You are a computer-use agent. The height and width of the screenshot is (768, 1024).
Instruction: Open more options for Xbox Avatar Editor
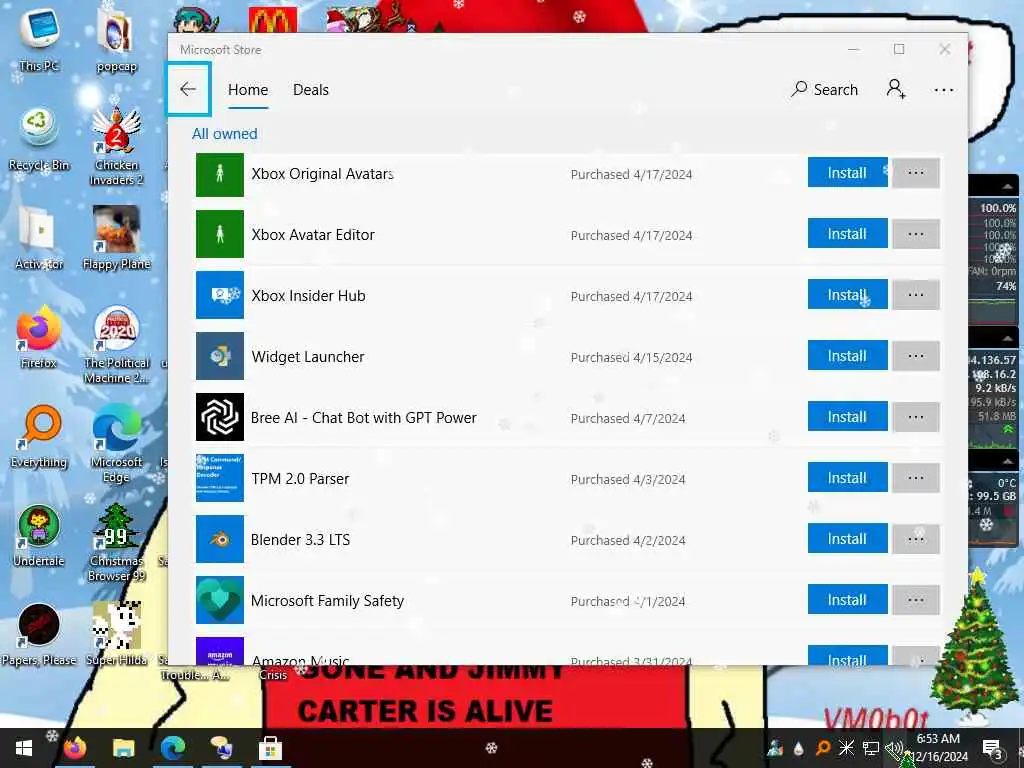[x=916, y=234]
